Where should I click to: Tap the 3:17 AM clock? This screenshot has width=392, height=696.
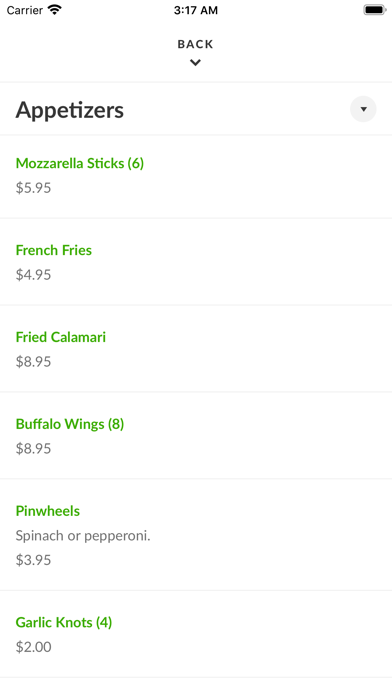point(196,10)
